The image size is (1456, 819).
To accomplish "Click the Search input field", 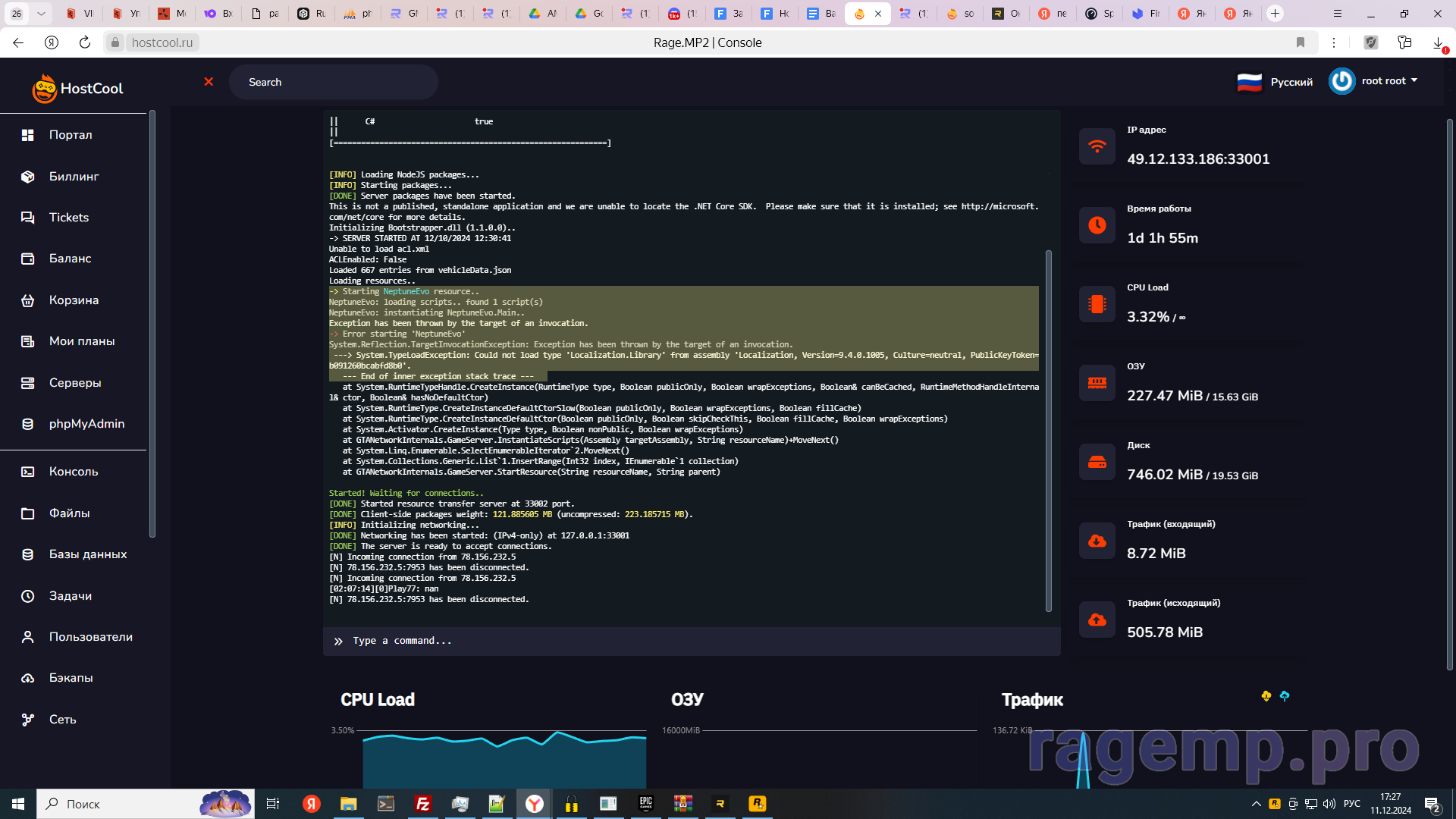I will (334, 82).
